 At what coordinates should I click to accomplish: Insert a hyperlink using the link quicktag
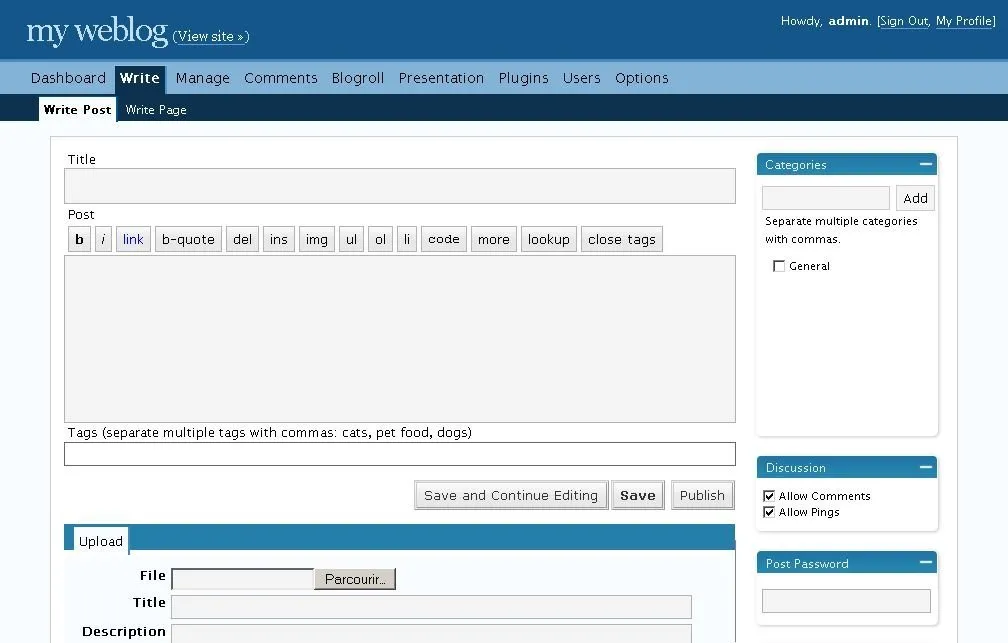[x=132, y=239]
